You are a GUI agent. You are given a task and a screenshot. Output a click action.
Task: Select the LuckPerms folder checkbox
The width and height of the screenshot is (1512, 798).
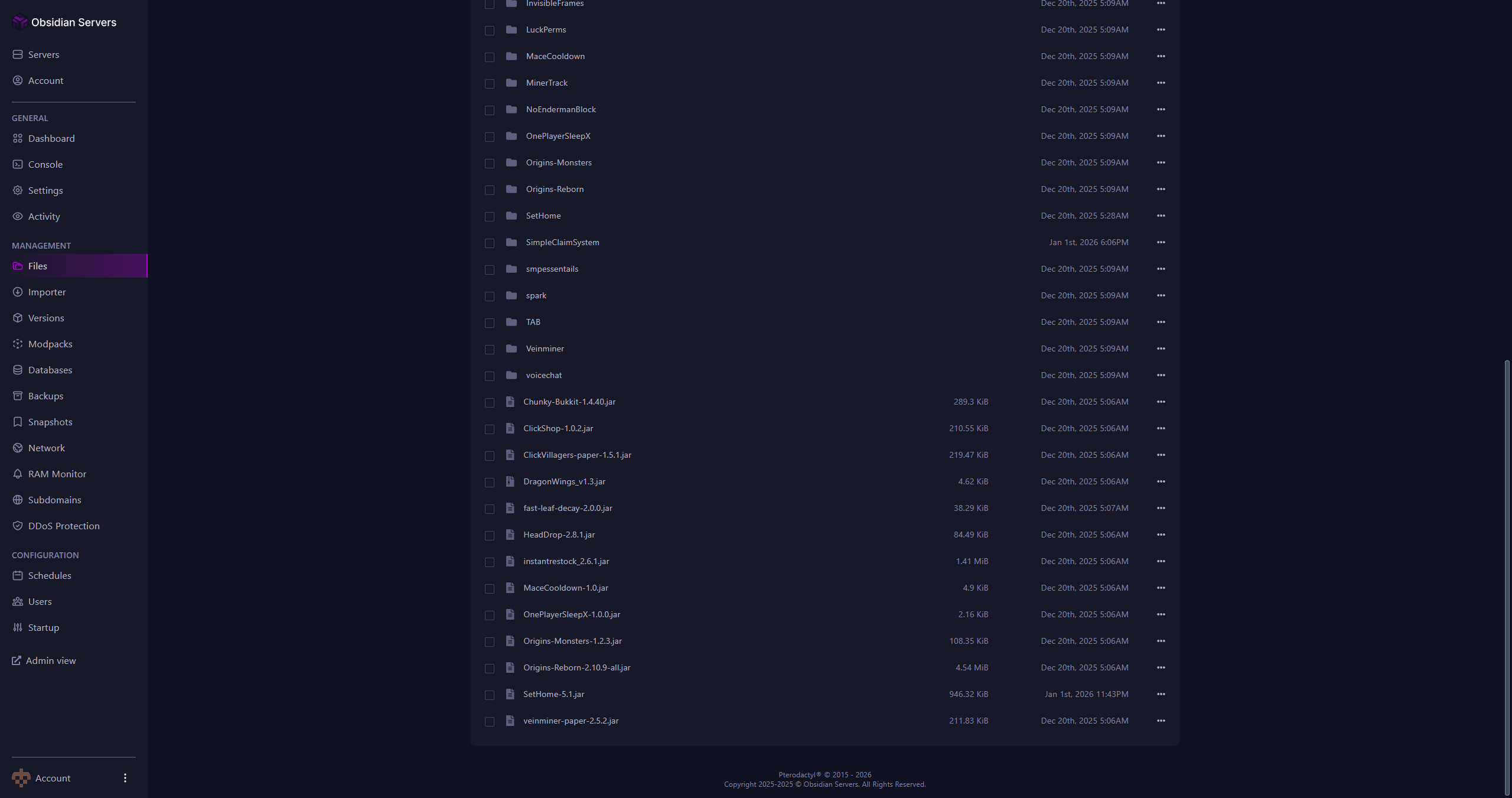coord(490,30)
